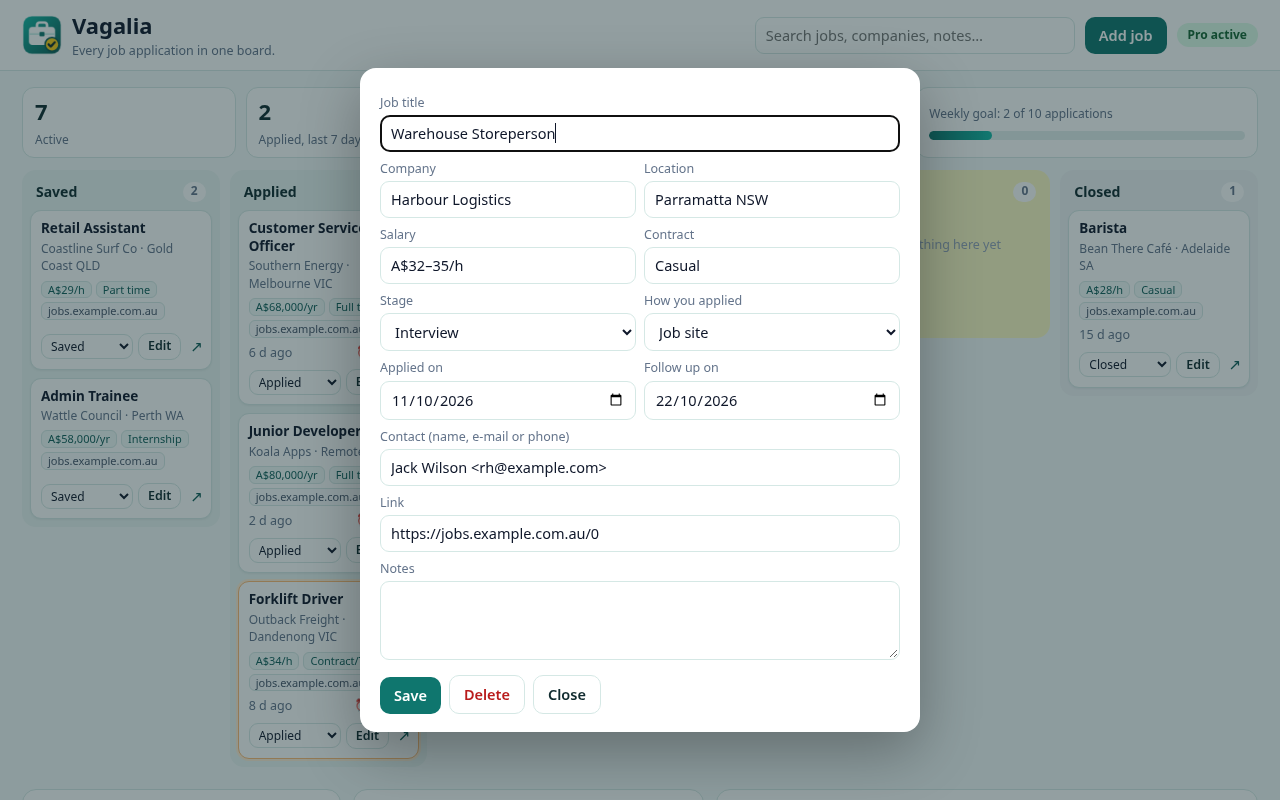Click the Salary field A$32–35/h

click(508, 265)
